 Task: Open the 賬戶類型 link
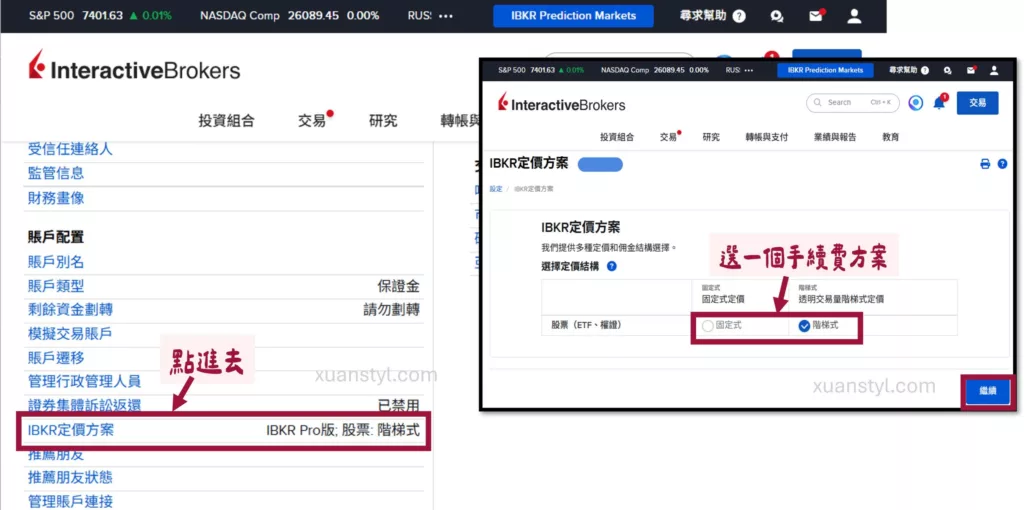[56, 286]
